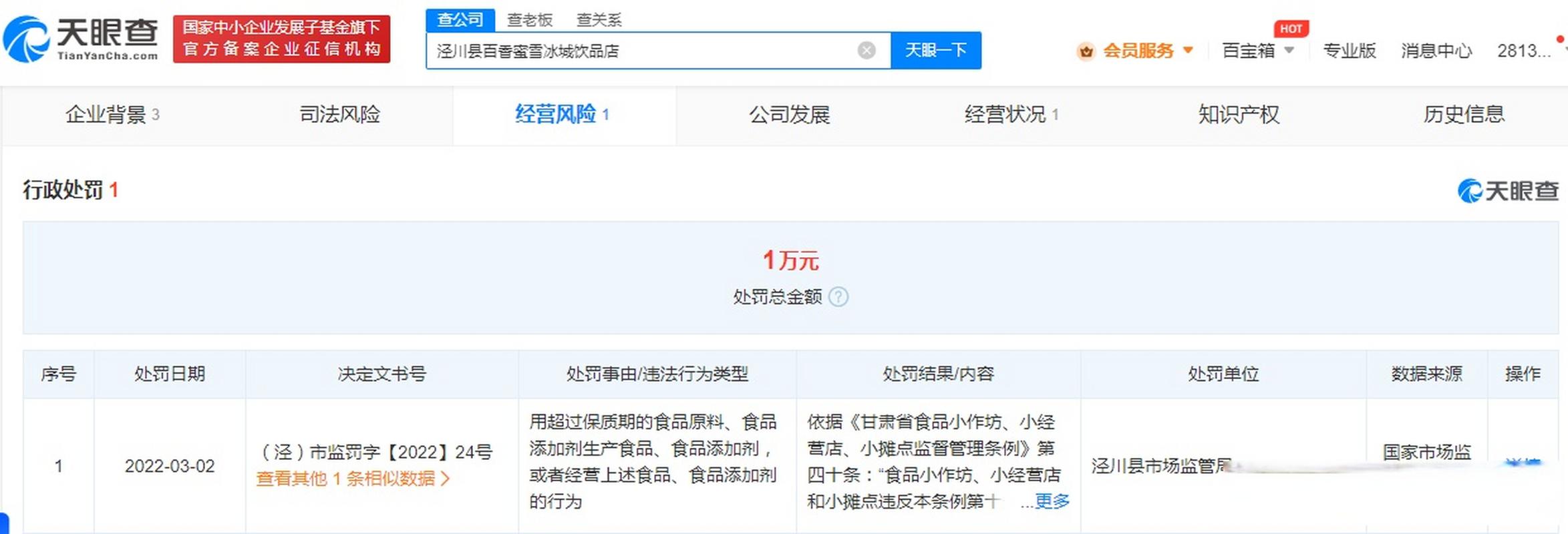Click the HOT badge above 百宝箱

[x=1291, y=29]
